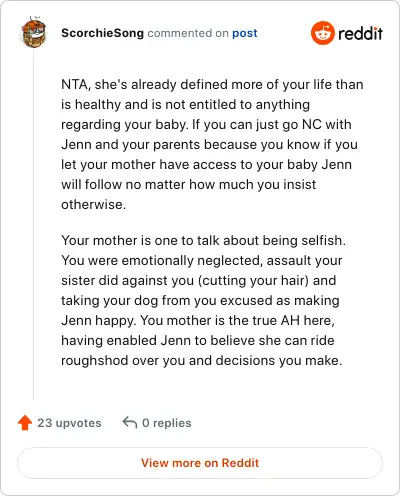Open the ScorchieSong user profile name

tap(102, 33)
